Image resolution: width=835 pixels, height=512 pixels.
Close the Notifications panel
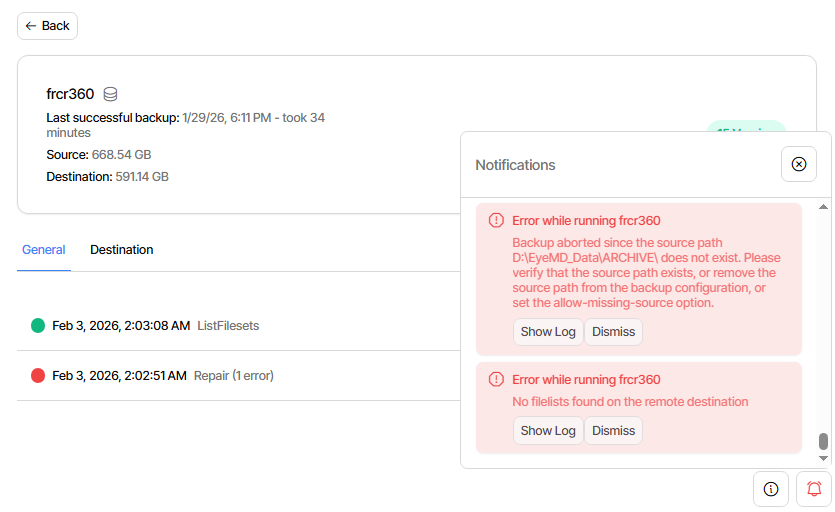tap(798, 164)
